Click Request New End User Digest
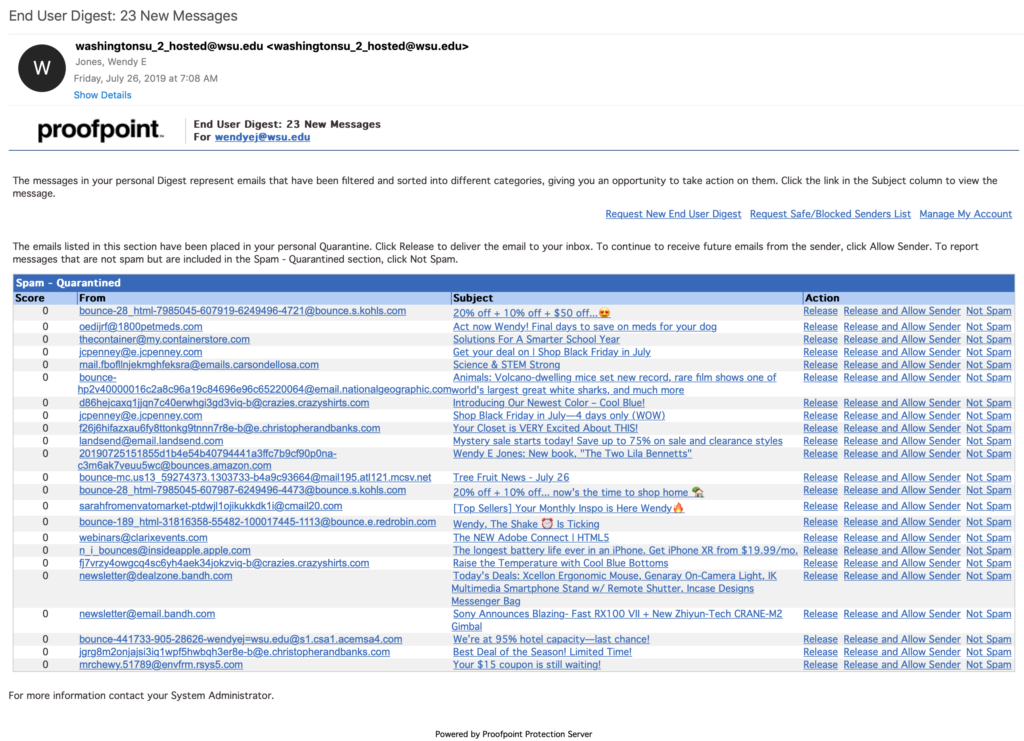The height and width of the screenshot is (741, 1024). click(x=673, y=214)
